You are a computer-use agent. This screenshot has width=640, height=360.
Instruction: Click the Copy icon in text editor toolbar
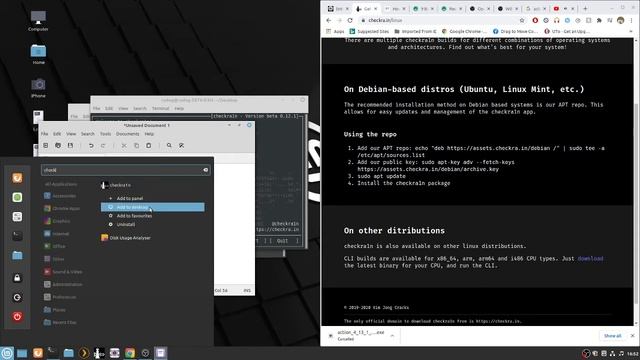coord(136,145)
